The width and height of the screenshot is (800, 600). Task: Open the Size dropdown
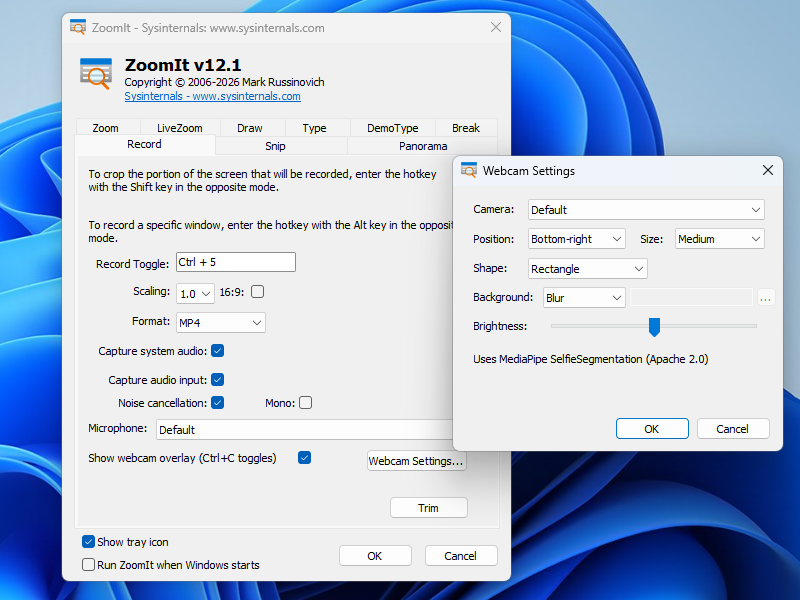(x=720, y=239)
